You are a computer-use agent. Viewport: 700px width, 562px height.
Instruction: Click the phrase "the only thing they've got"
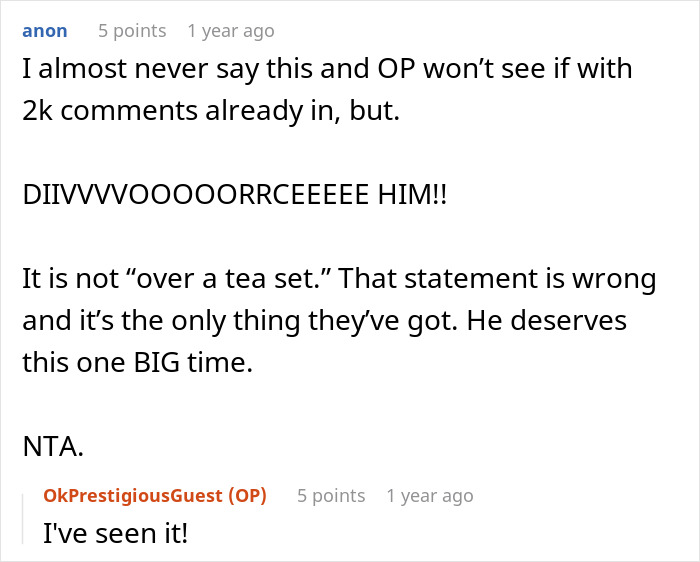(233, 321)
